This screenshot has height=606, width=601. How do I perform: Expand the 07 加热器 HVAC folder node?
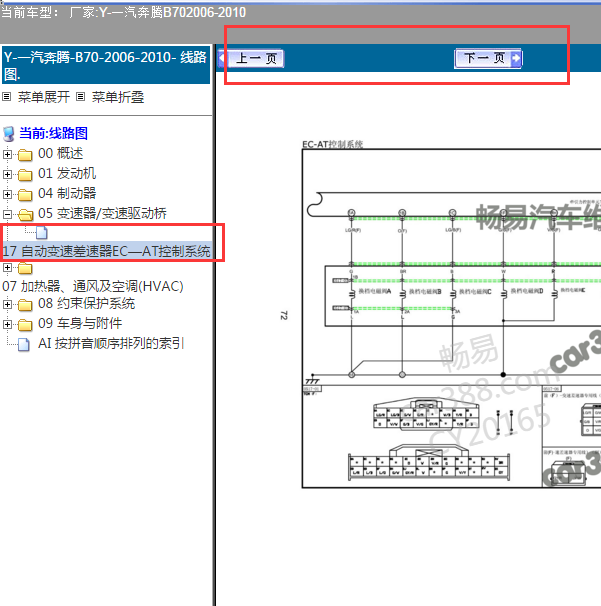7,267
